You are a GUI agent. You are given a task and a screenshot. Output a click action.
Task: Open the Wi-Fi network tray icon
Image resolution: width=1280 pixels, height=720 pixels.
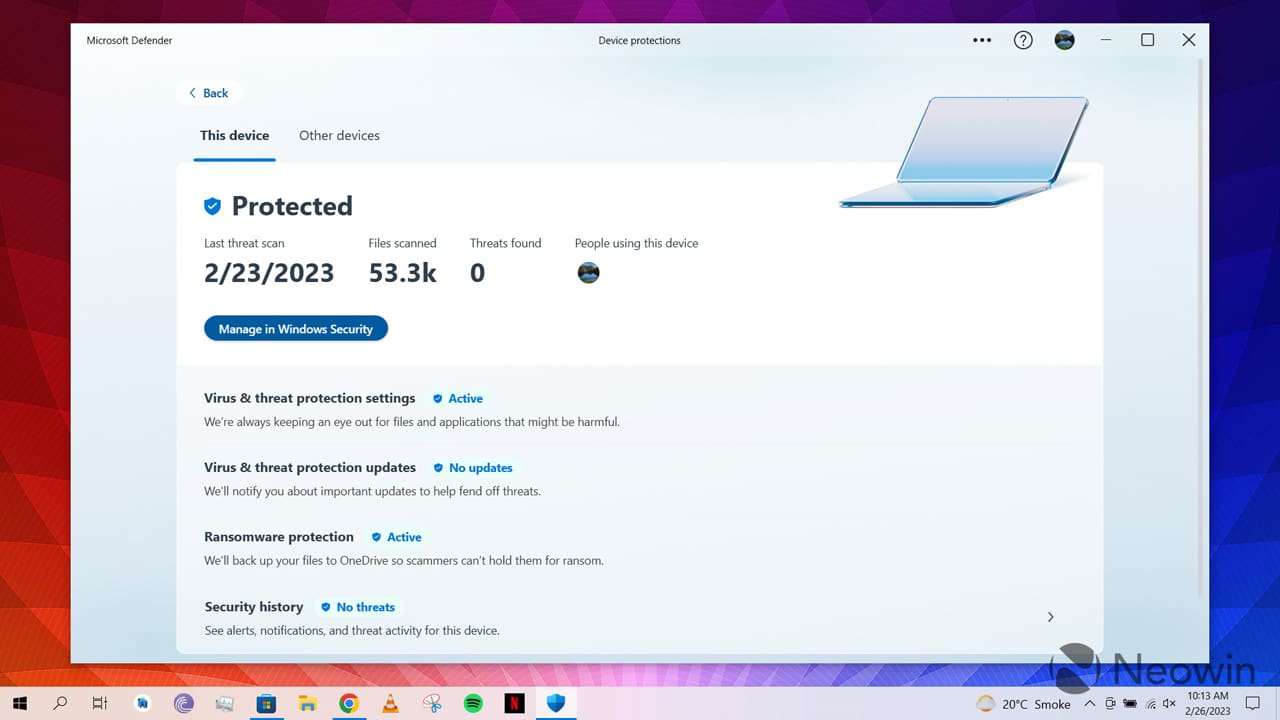(x=1151, y=704)
